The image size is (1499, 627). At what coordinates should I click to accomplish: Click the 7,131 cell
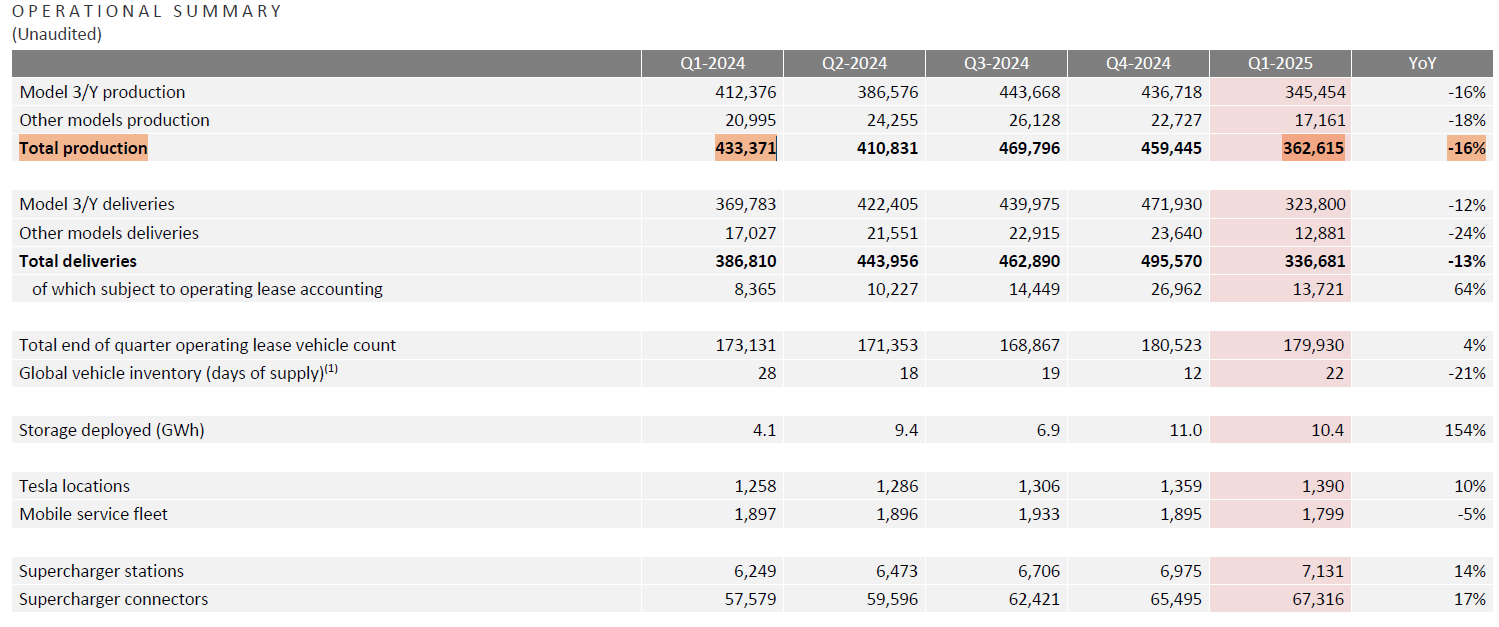click(x=1325, y=571)
